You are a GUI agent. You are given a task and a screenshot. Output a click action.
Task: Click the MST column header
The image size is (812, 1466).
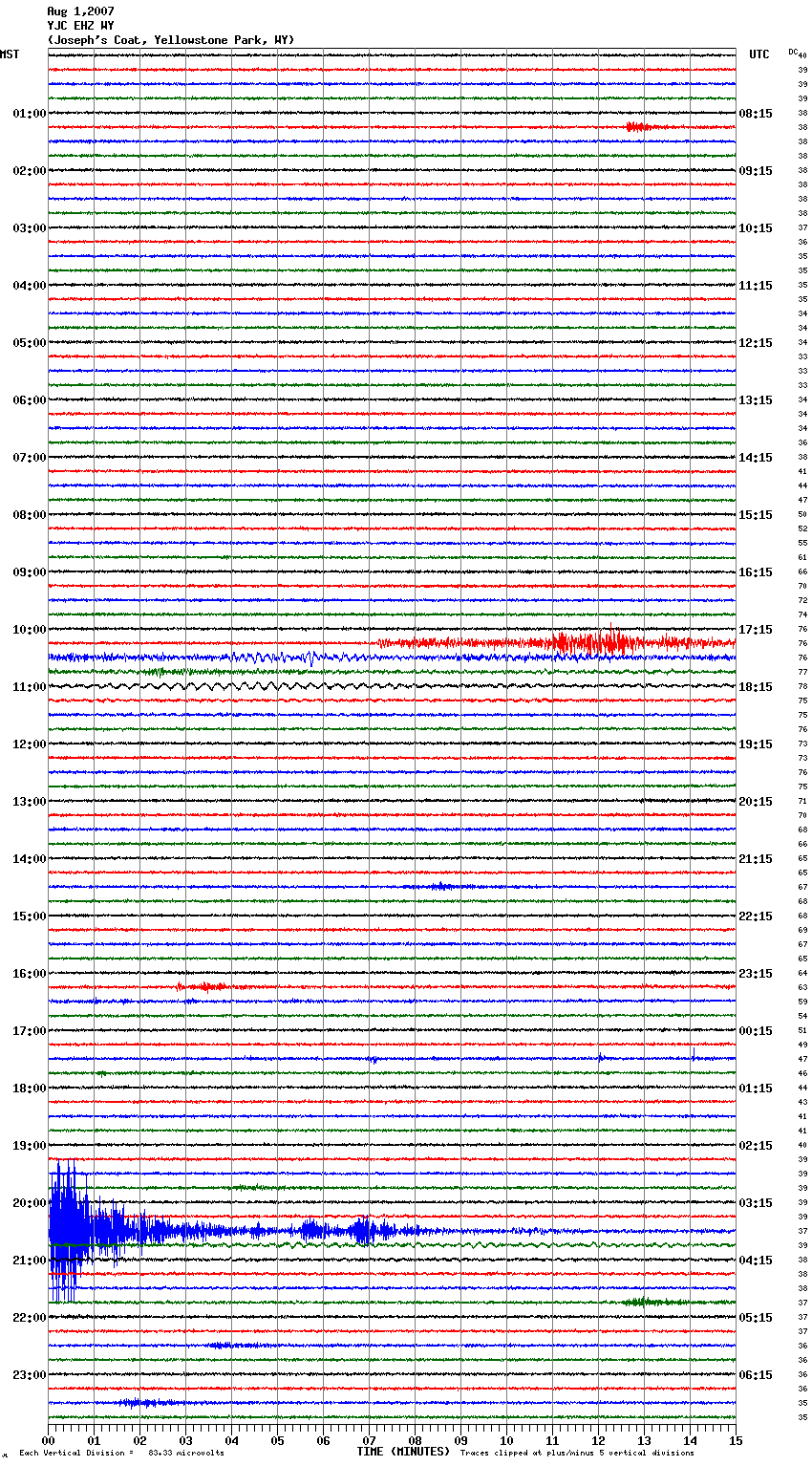[x=10, y=54]
